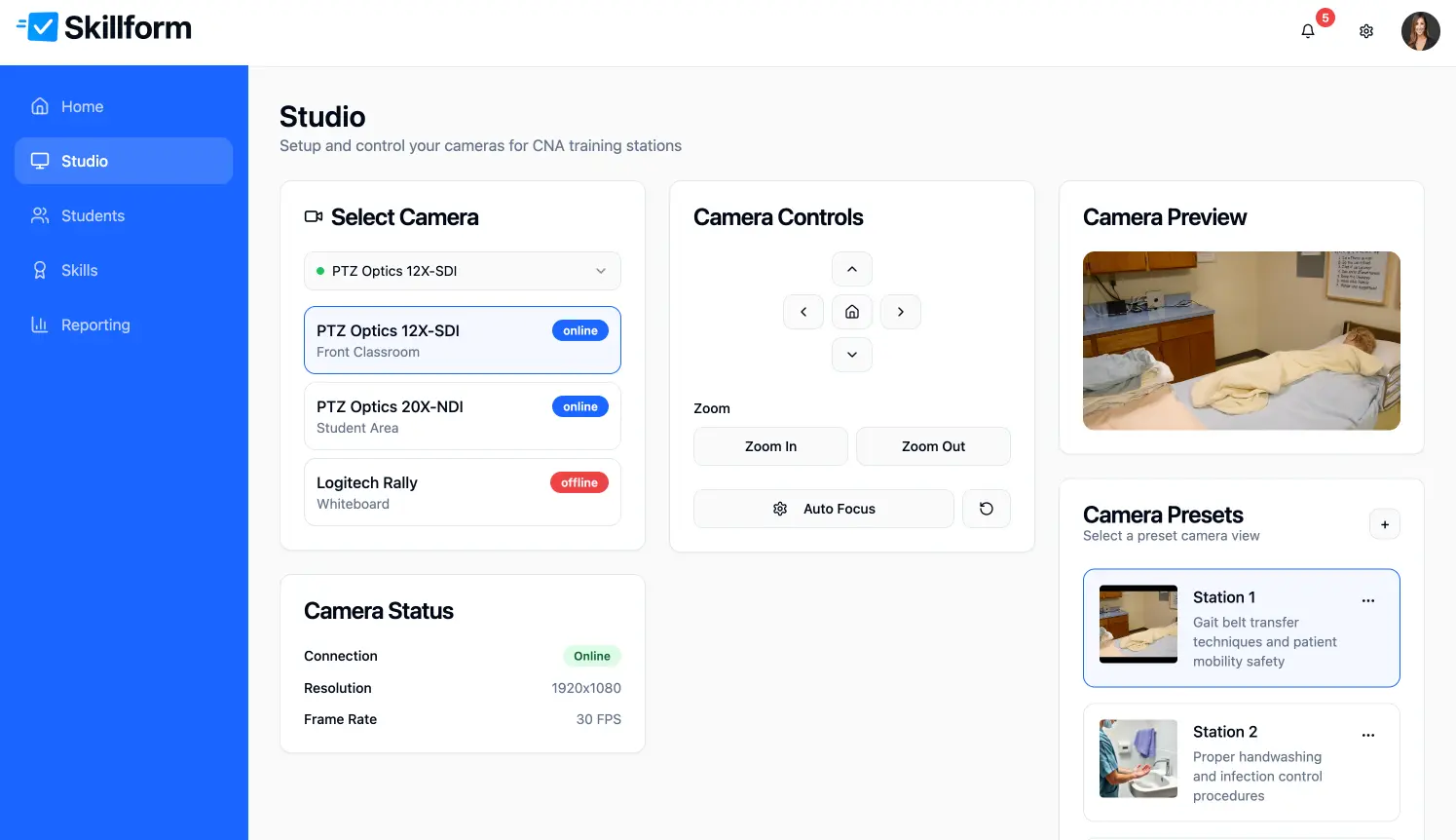1456x840 pixels.
Task: Click the camera preview image
Action: (x=1241, y=340)
